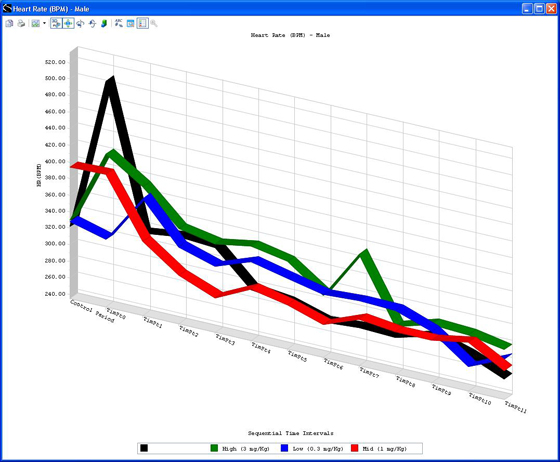Click the Copy chart toolbar icon
Image resolution: width=560 pixels, height=462 pixels.
pyautogui.click(x=9, y=24)
